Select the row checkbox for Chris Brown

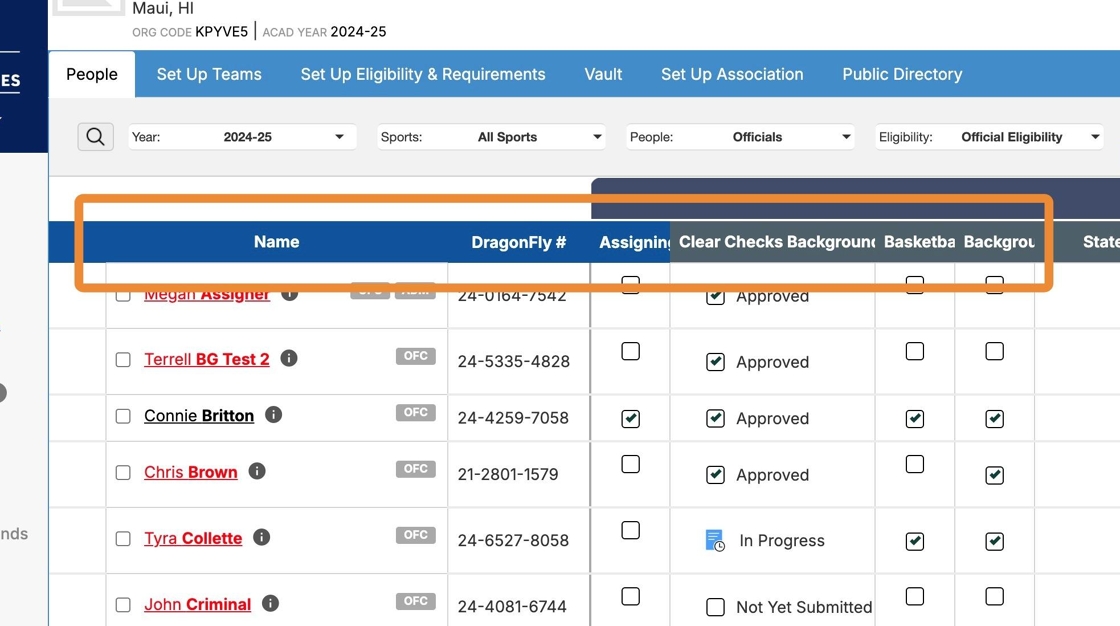123,473
